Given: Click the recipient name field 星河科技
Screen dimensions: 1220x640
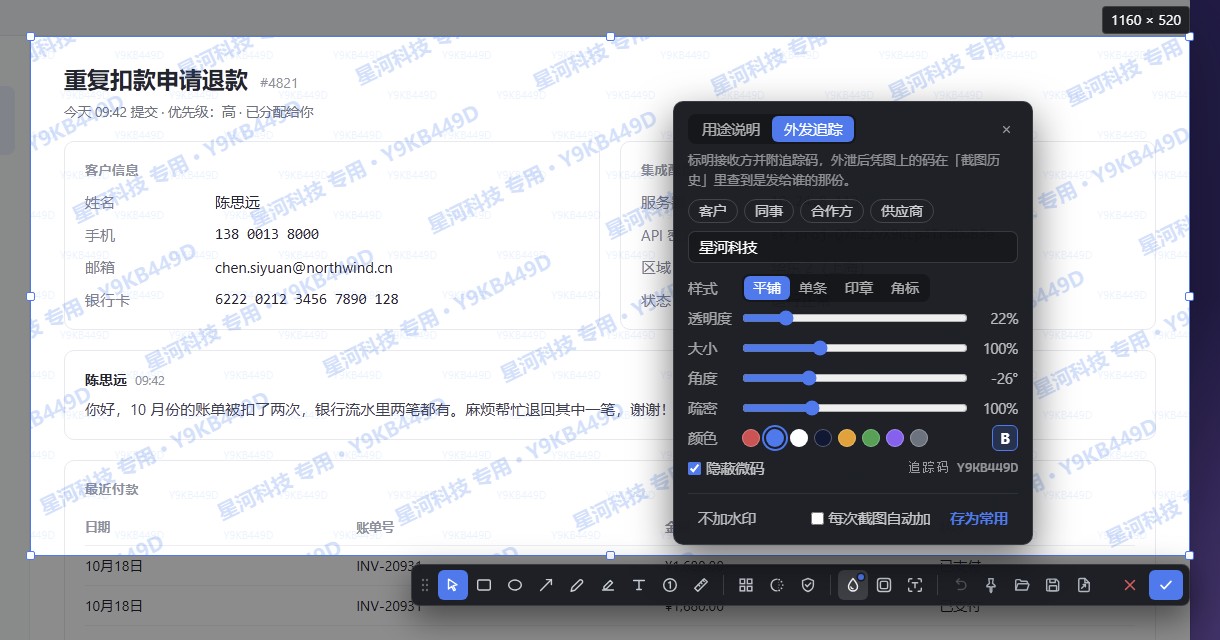Looking at the screenshot, I should click(853, 247).
